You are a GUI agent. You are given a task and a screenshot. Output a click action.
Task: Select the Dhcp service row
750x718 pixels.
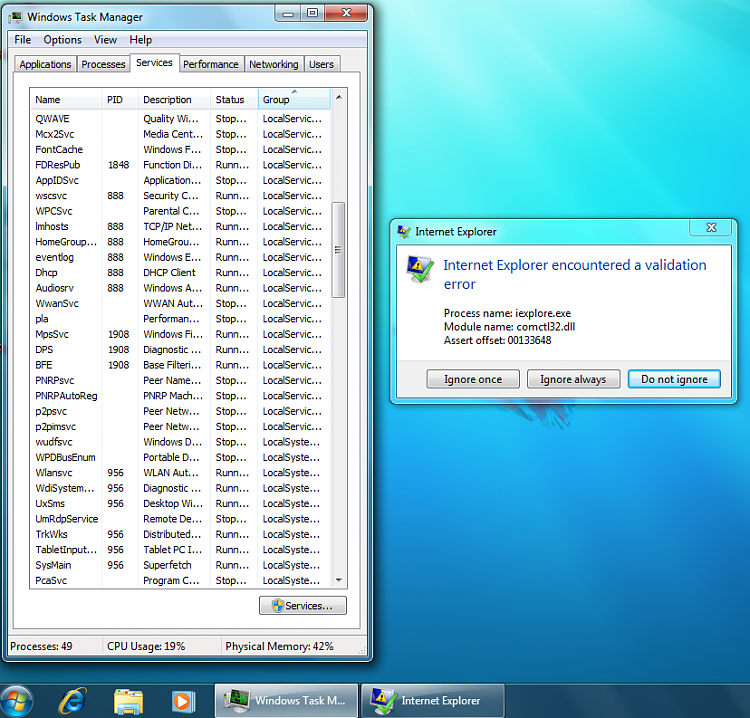pos(180,273)
